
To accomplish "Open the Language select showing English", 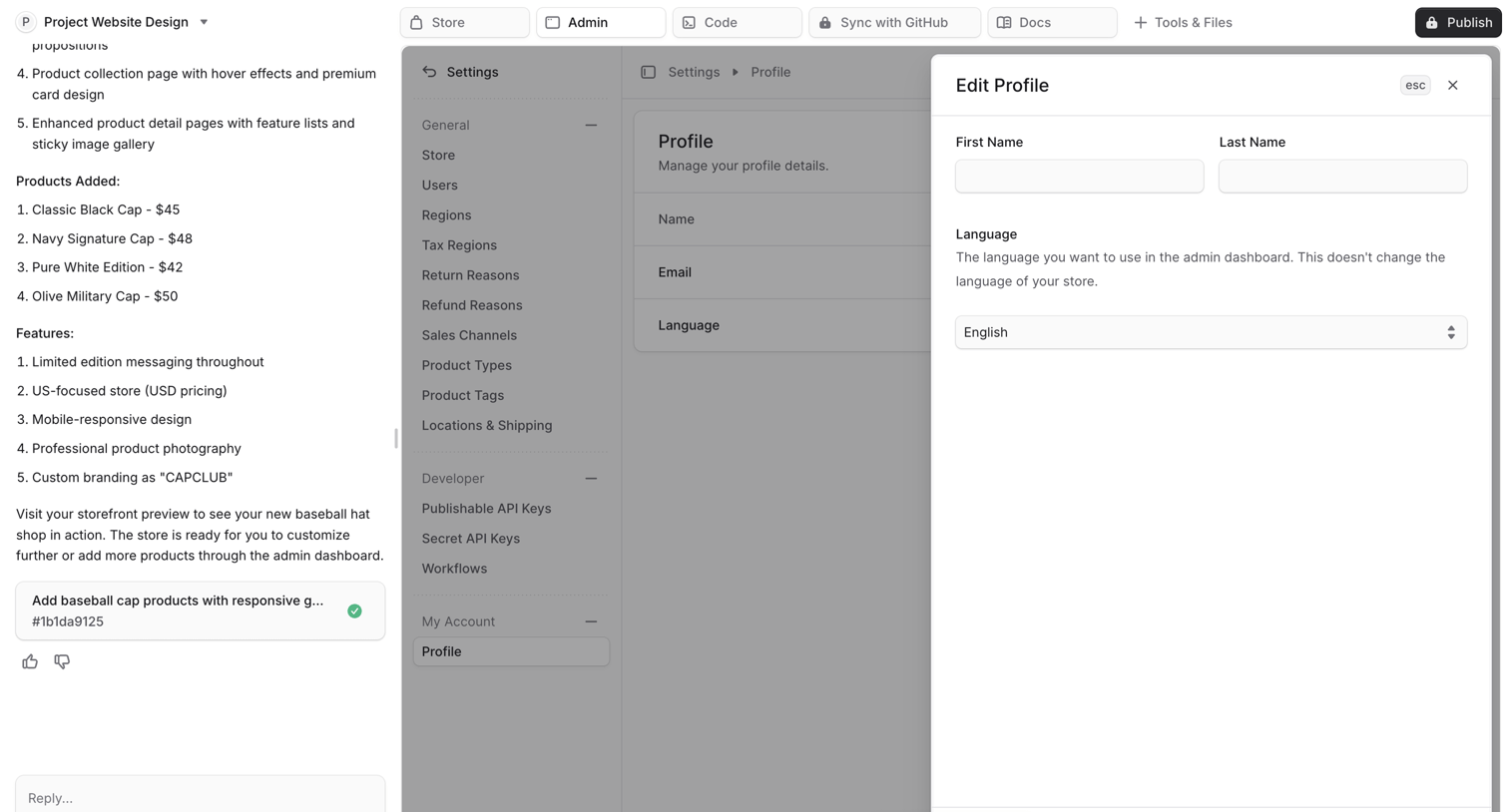I will [x=1211, y=332].
